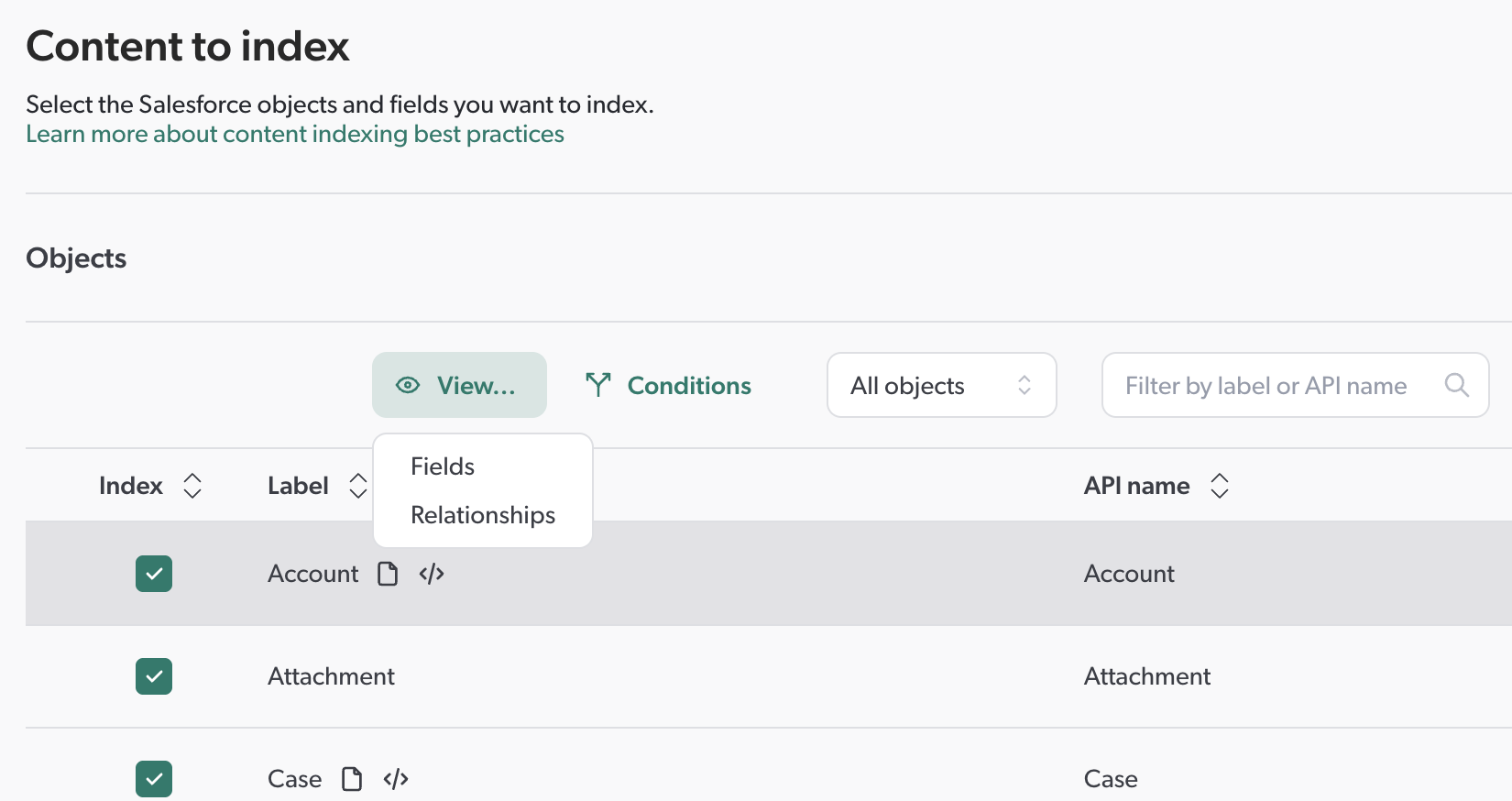Viewport: 1512px width, 801px height.
Task: Click the document page icon next to Case
Action: [x=351, y=778]
